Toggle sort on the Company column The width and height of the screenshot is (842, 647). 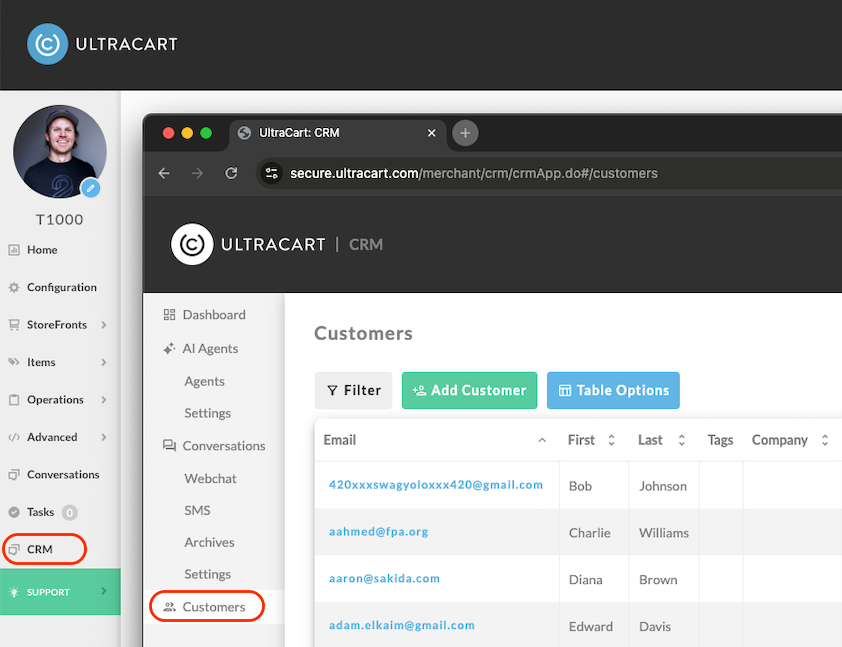pyautogui.click(x=825, y=440)
